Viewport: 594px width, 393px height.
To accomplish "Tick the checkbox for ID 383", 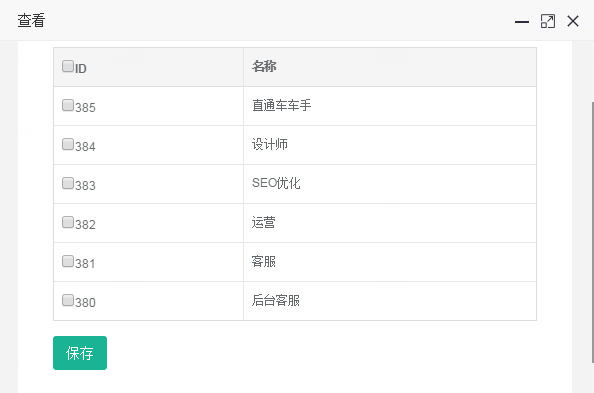I will (x=68, y=183).
